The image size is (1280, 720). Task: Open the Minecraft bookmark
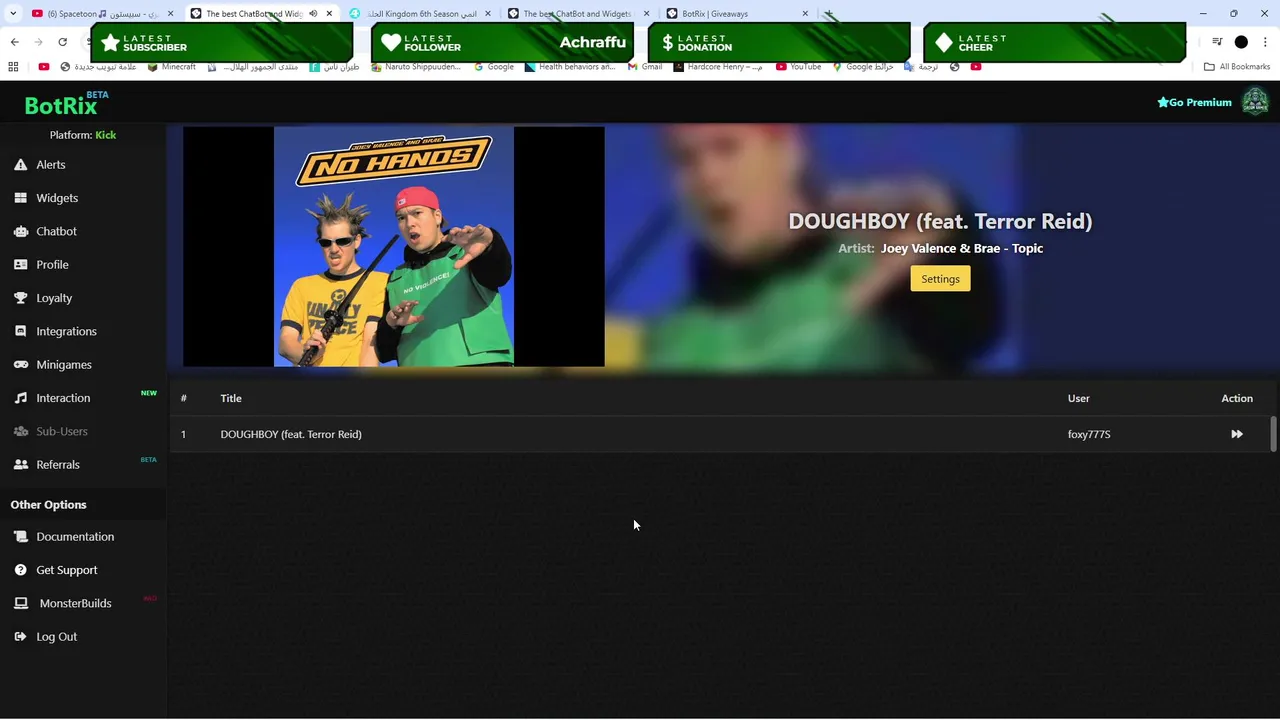pyautogui.click(x=172, y=67)
